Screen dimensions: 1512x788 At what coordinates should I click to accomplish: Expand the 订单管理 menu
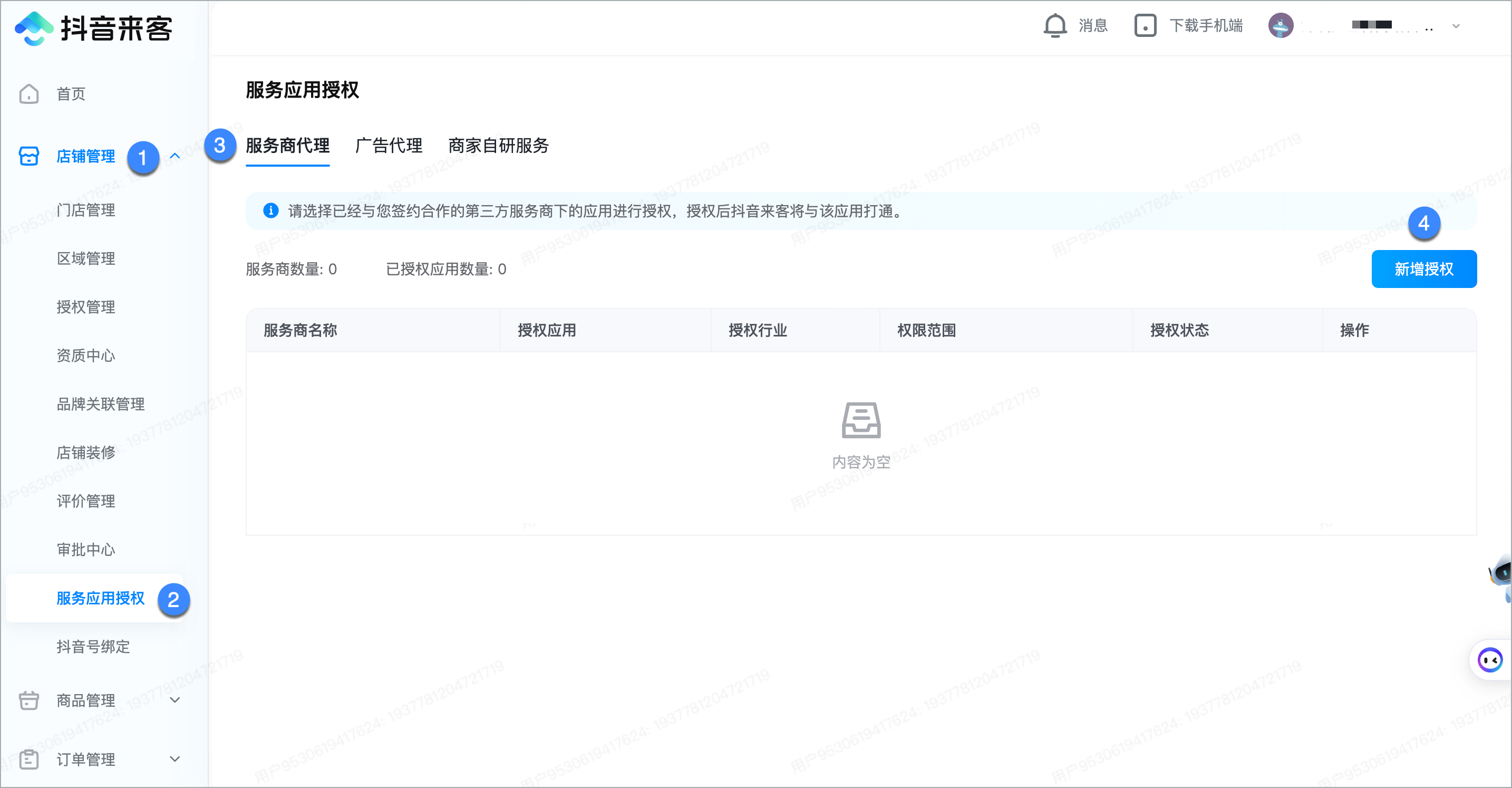point(175,758)
